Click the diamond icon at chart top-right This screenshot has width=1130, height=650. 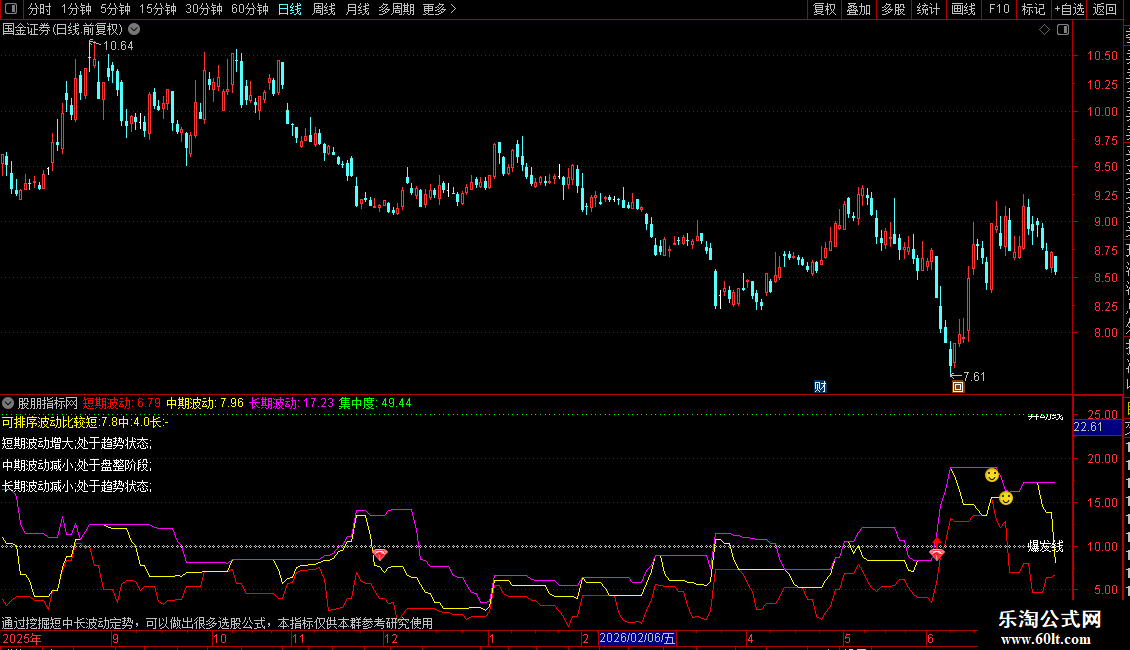[1044, 30]
